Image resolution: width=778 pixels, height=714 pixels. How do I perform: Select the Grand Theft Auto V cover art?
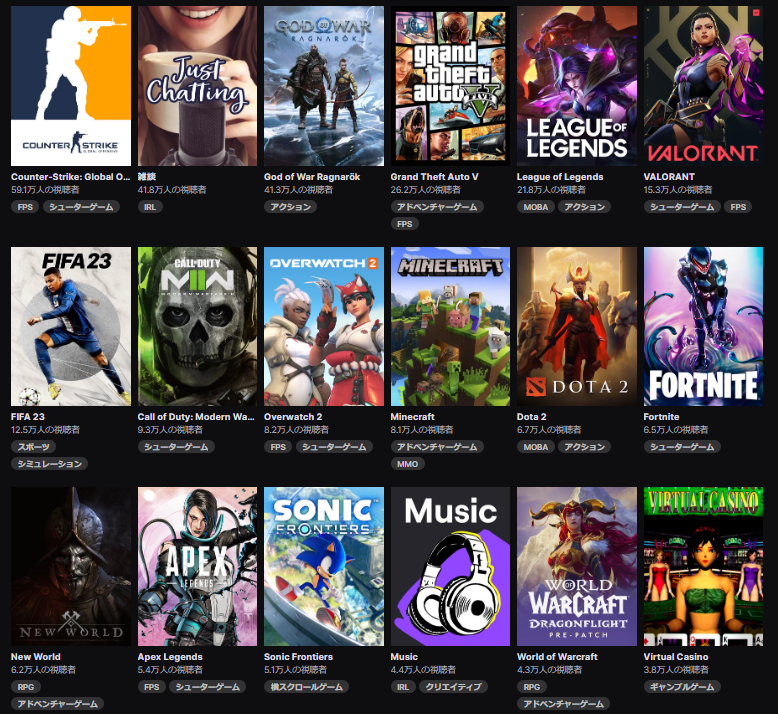(x=450, y=86)
